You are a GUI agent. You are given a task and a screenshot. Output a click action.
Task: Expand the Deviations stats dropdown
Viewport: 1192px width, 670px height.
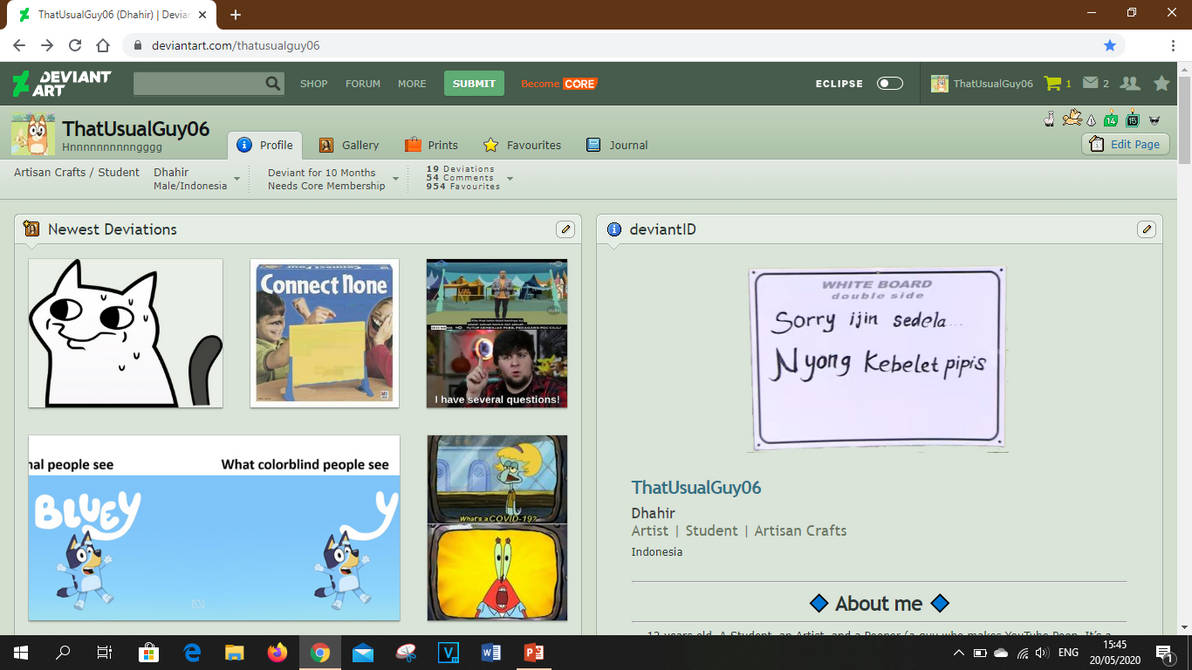point(509,179)
